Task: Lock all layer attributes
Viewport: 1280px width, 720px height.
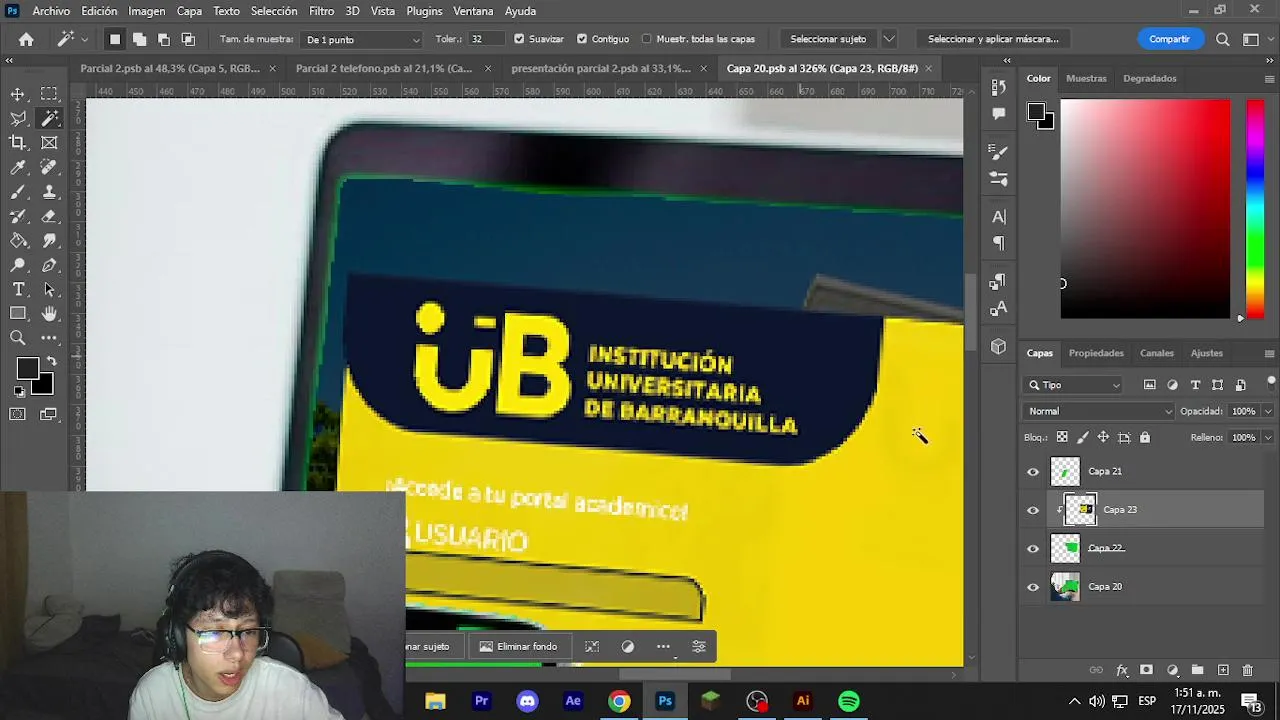Action: pos(1145,437)
